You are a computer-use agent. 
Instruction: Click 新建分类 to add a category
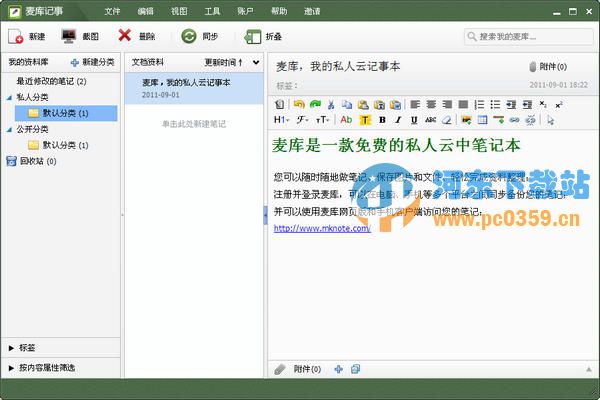pos(93,62)
